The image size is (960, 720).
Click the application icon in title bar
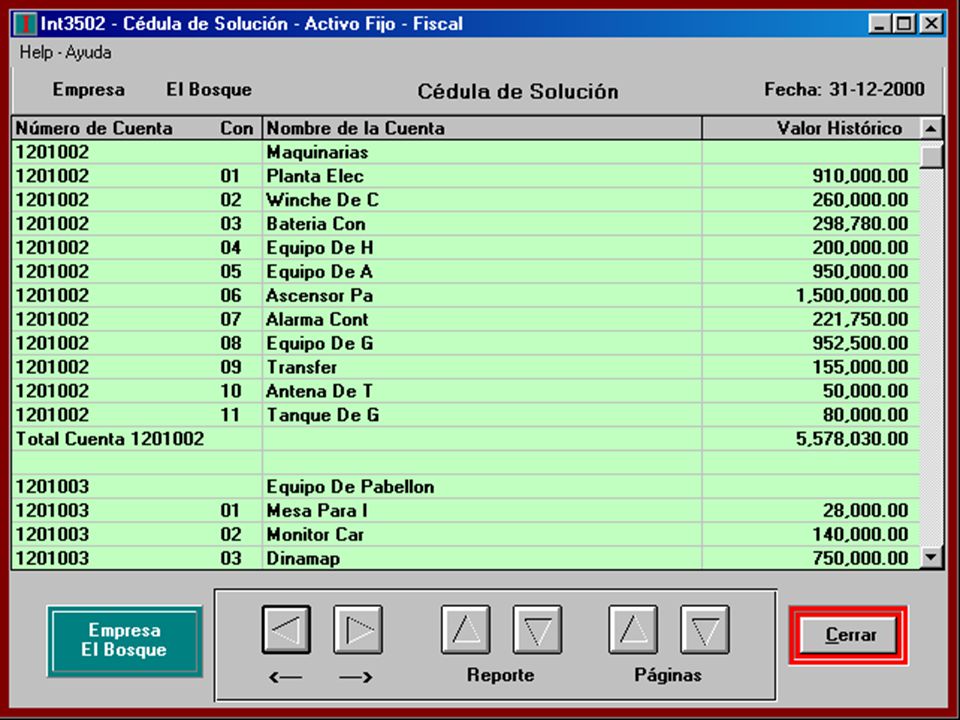(25, 24)
